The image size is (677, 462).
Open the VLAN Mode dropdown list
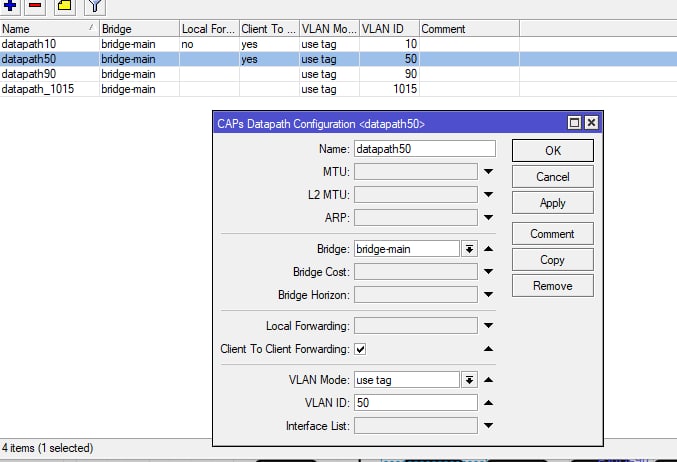tap(469, 380)
